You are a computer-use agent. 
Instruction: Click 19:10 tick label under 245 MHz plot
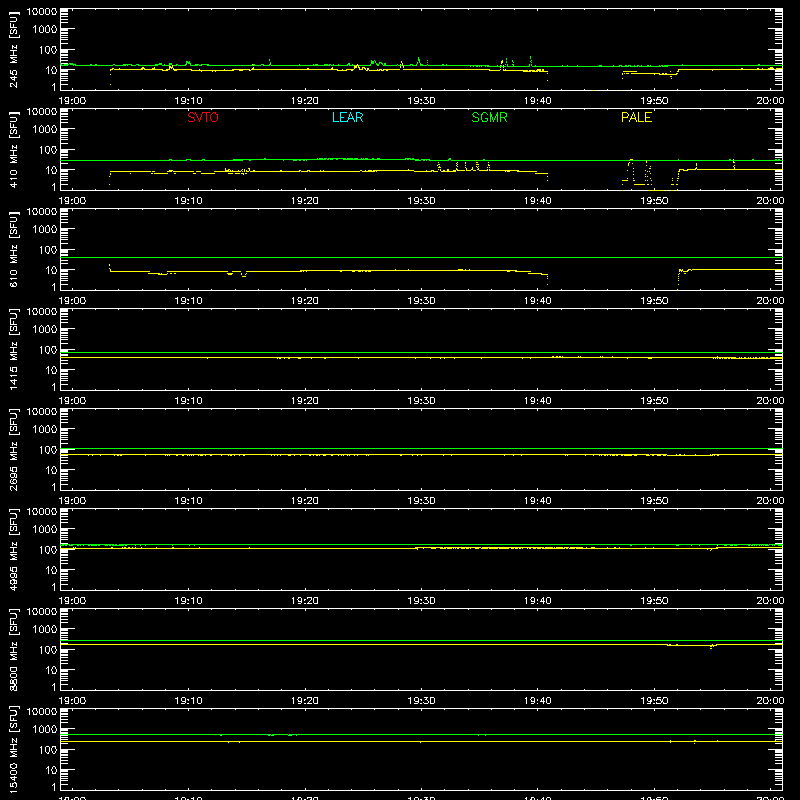188,101
